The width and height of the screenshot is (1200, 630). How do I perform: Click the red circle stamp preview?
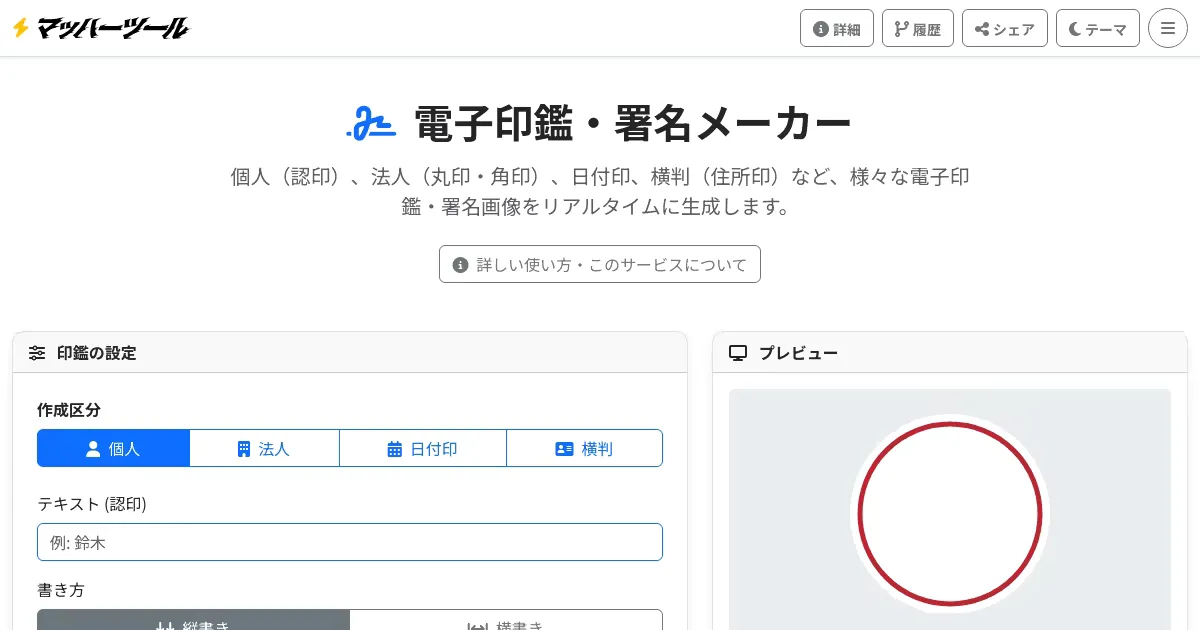point(949,514)
